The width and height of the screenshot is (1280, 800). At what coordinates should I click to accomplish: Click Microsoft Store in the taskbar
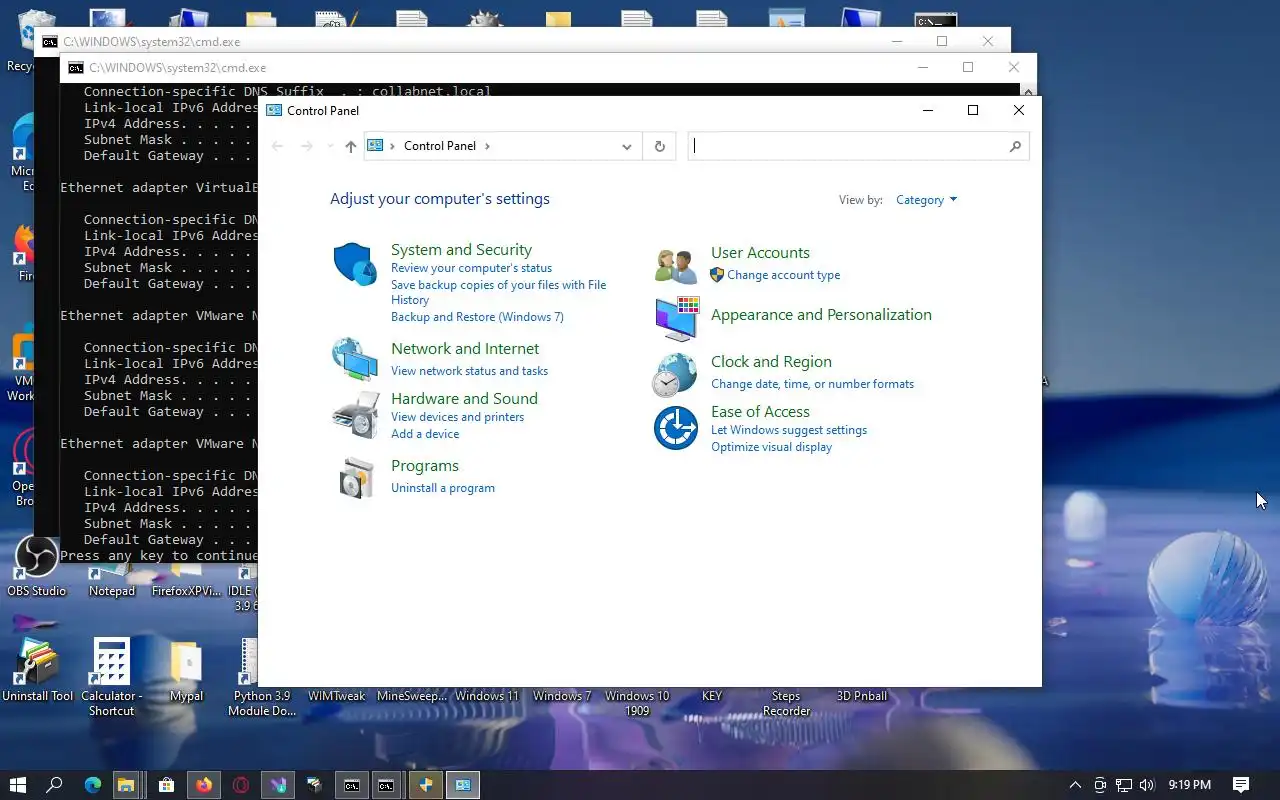(167, 785)
